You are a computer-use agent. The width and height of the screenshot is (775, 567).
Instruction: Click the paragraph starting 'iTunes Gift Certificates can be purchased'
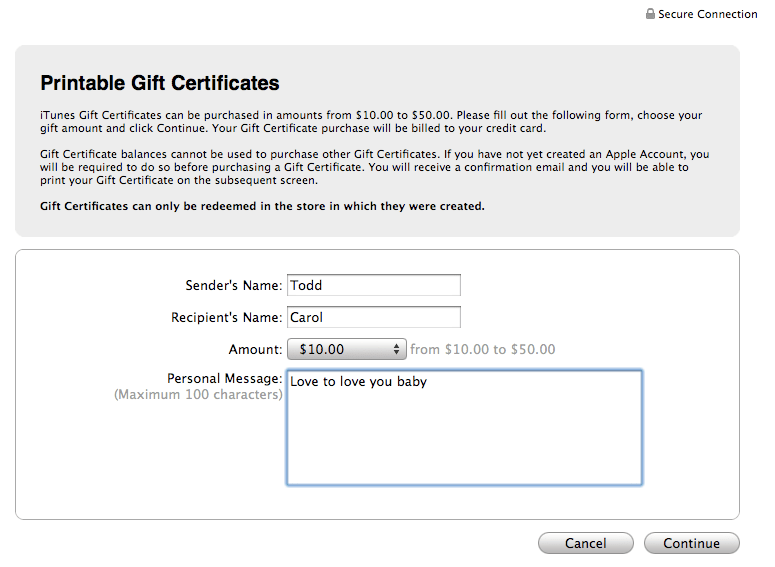pos(371,122)
